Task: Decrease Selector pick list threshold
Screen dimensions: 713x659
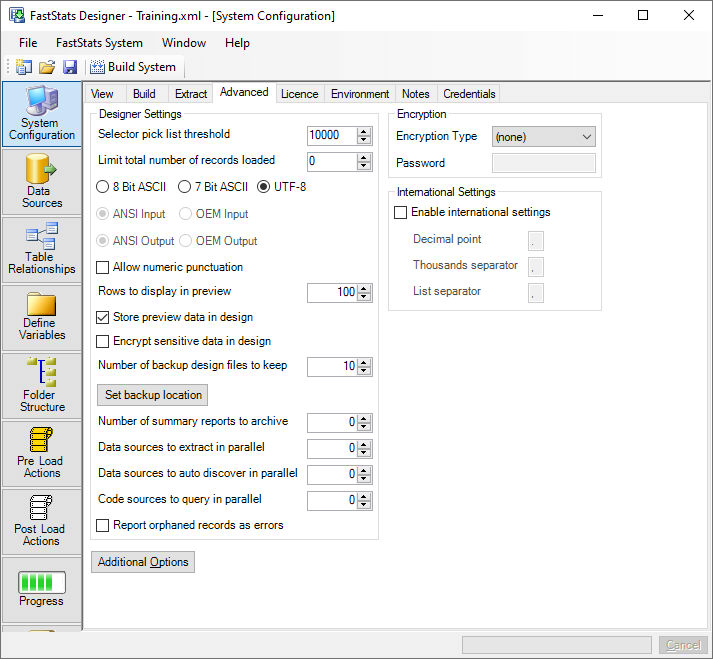Action: point(364,140)
